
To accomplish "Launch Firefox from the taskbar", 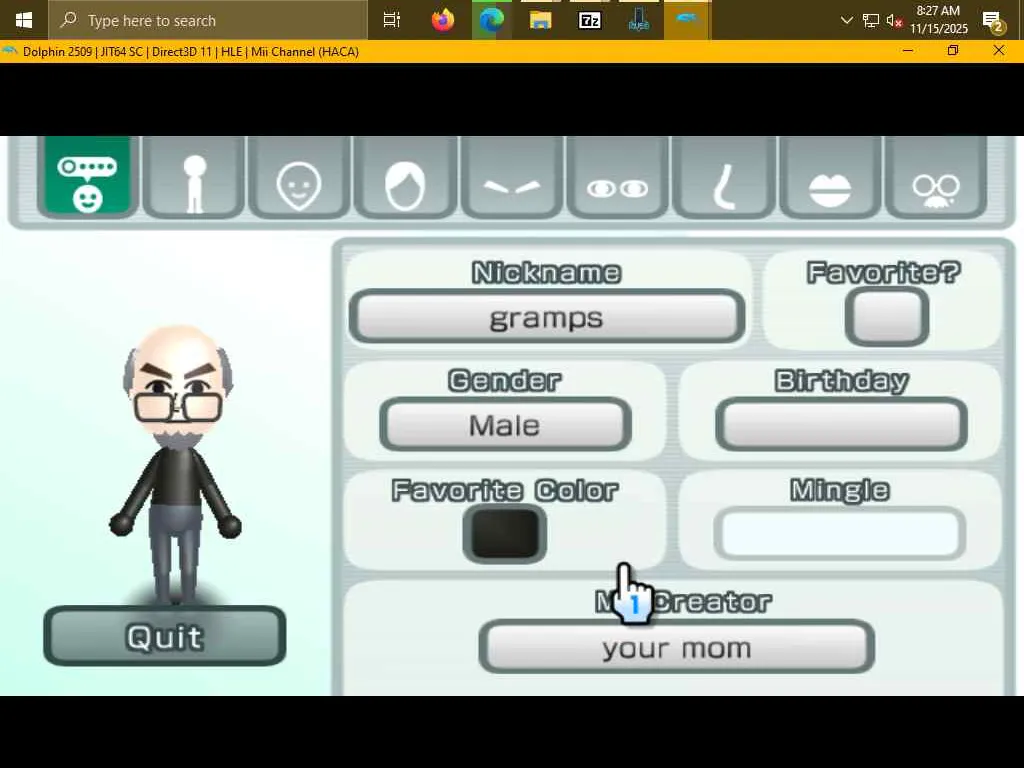I will coord(443,20).
